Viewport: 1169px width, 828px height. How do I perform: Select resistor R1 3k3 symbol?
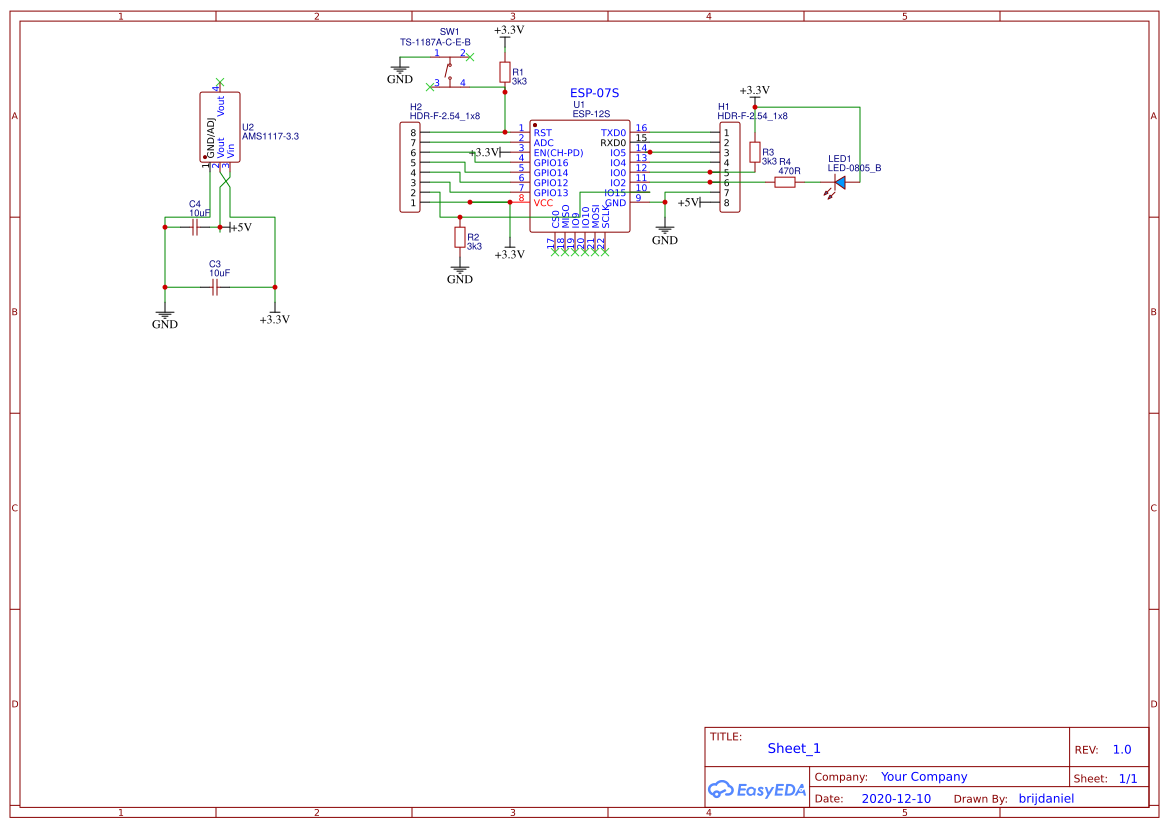pyautogui.click(x=504, y=72)
